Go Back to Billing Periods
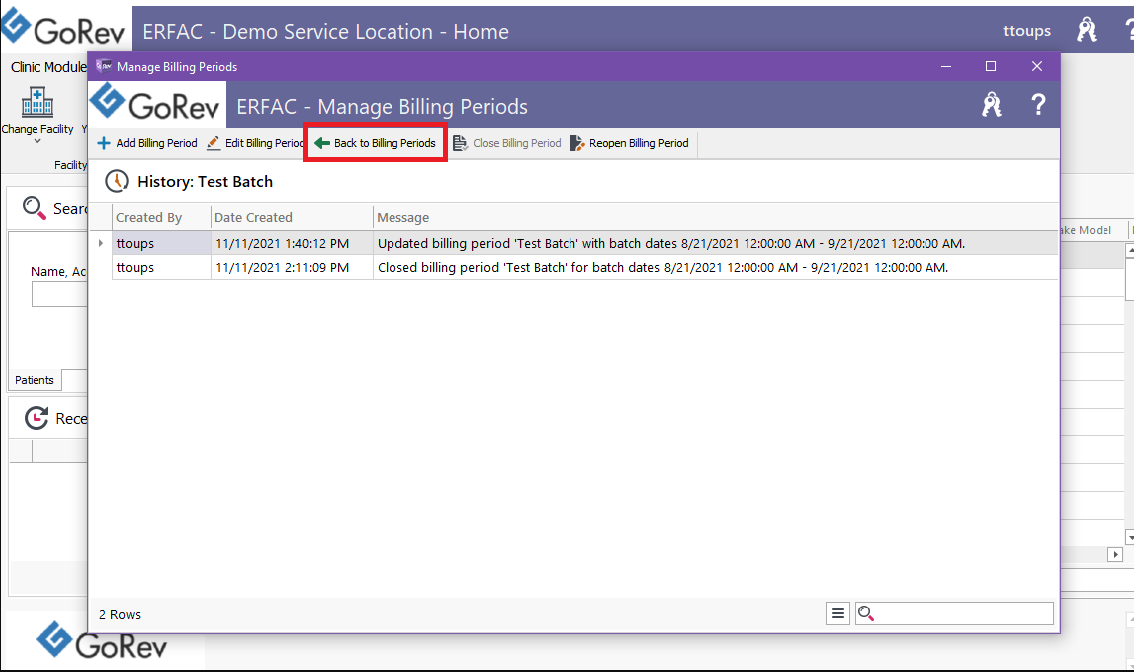1134x672 pixels. (x=375, y=143)
